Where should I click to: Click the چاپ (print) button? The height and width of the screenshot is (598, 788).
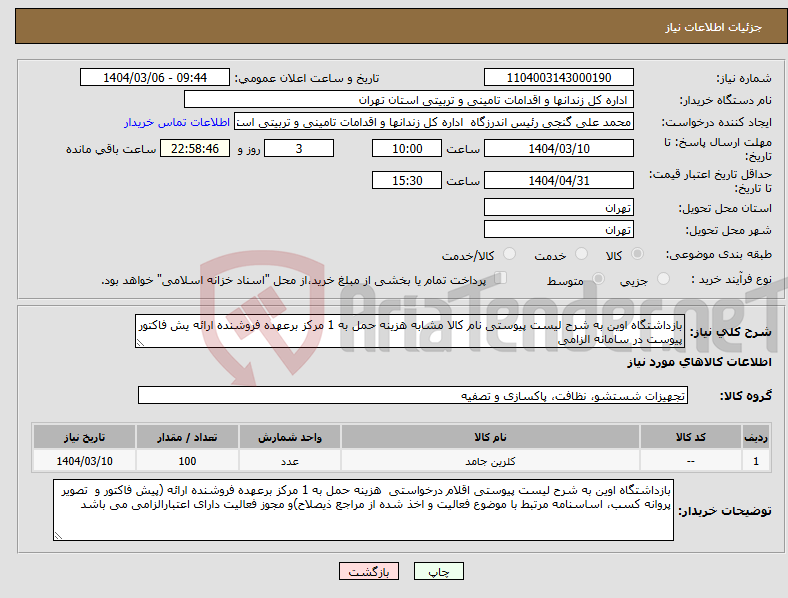438,571
